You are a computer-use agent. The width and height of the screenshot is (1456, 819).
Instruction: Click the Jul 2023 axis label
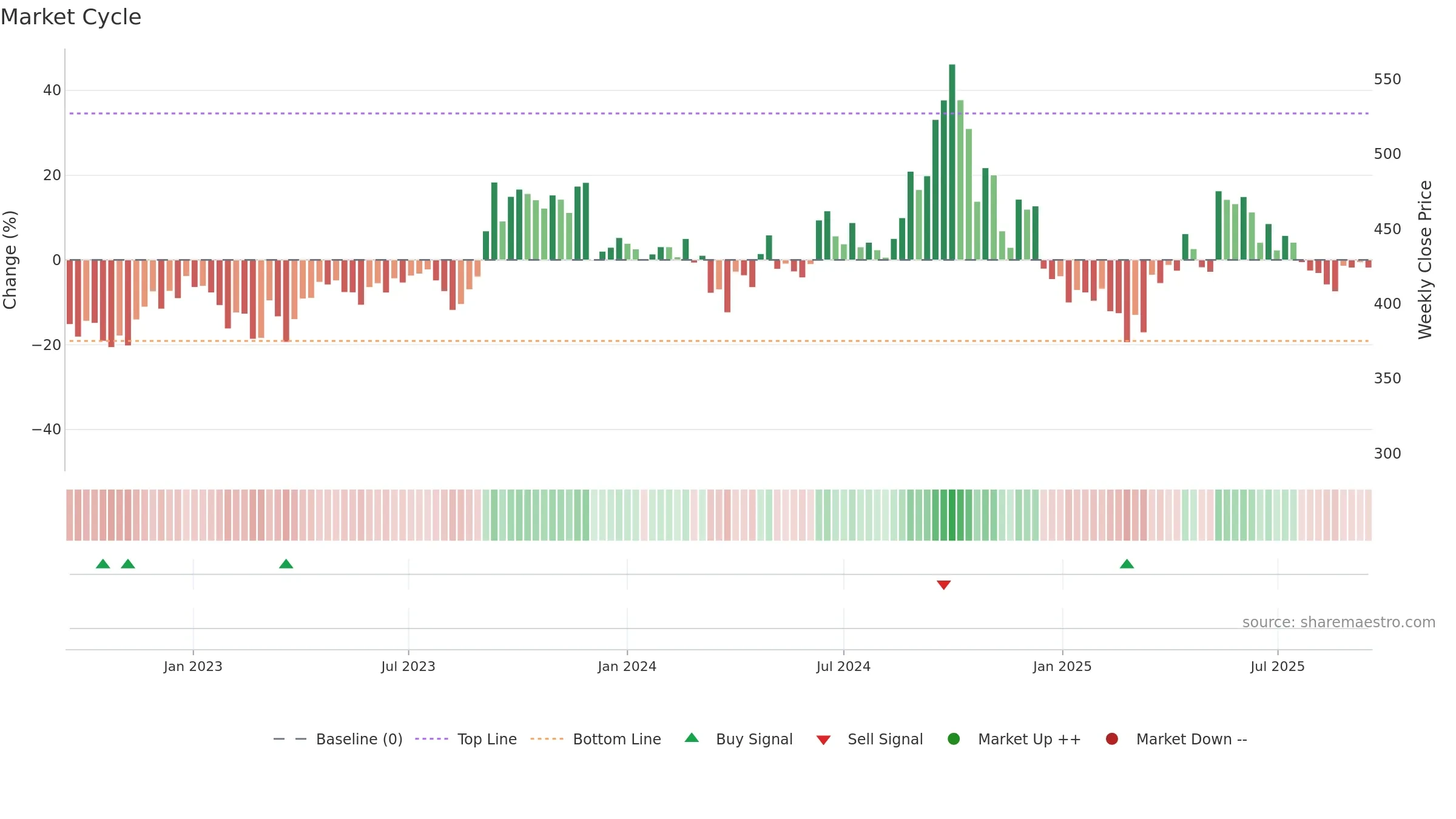[408, 666]
